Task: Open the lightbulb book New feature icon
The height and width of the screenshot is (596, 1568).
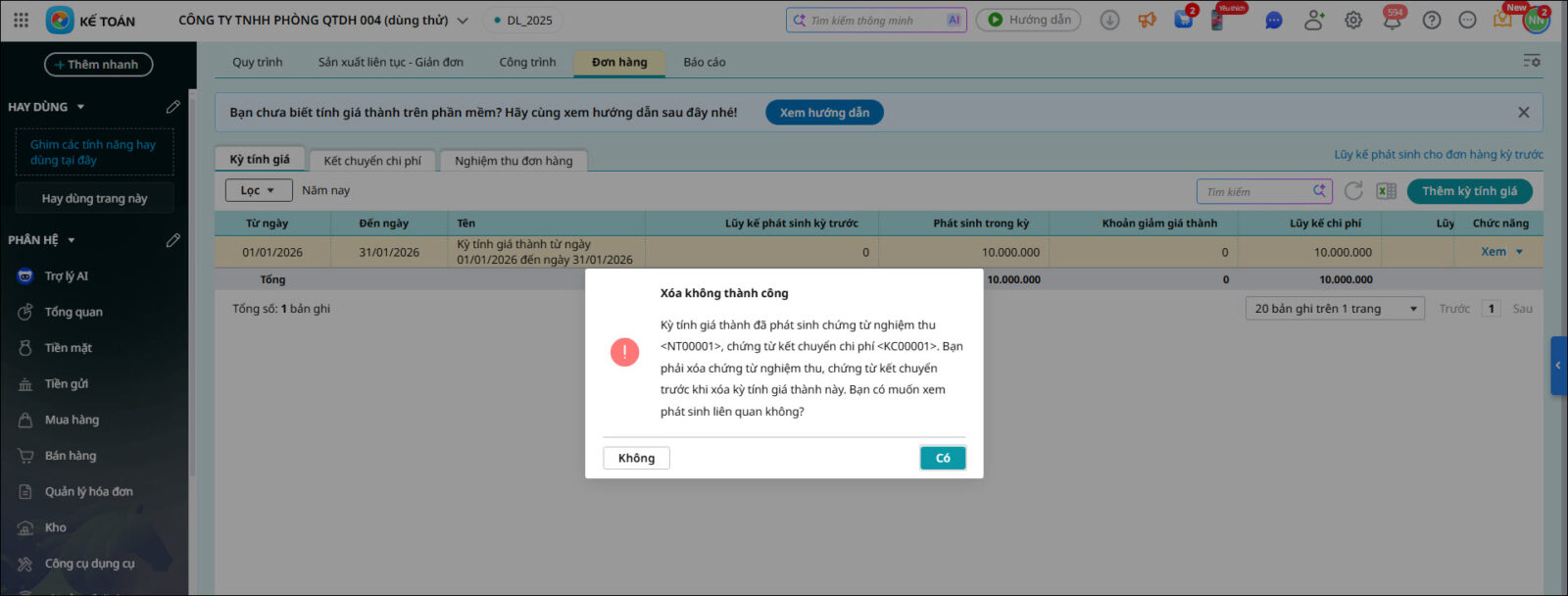Action: click(1502, 20)
